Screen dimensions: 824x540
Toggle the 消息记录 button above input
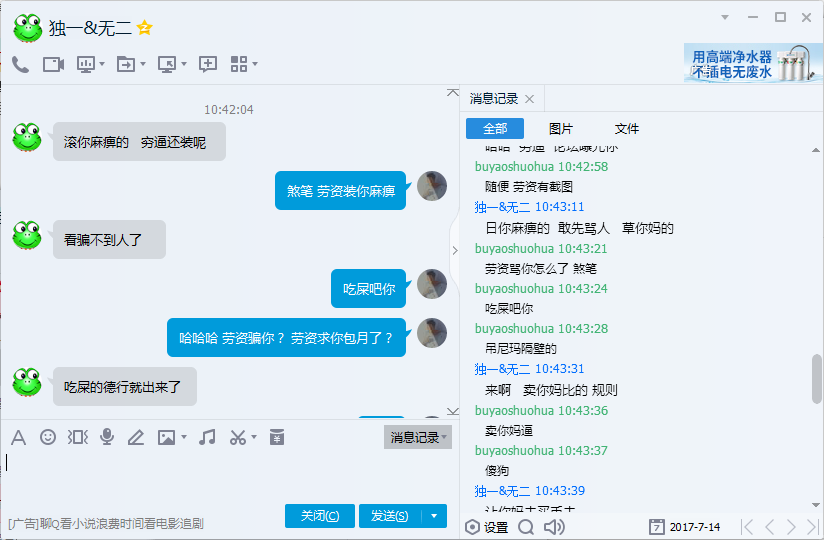pyautogui.click(x=418, y=437)
